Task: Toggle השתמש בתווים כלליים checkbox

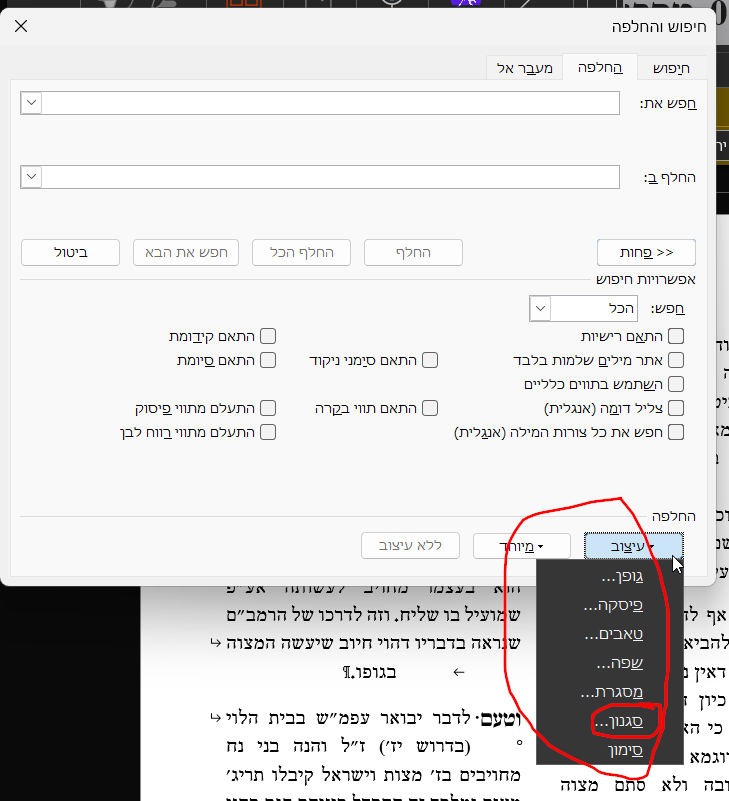Action: pos(676,384)
